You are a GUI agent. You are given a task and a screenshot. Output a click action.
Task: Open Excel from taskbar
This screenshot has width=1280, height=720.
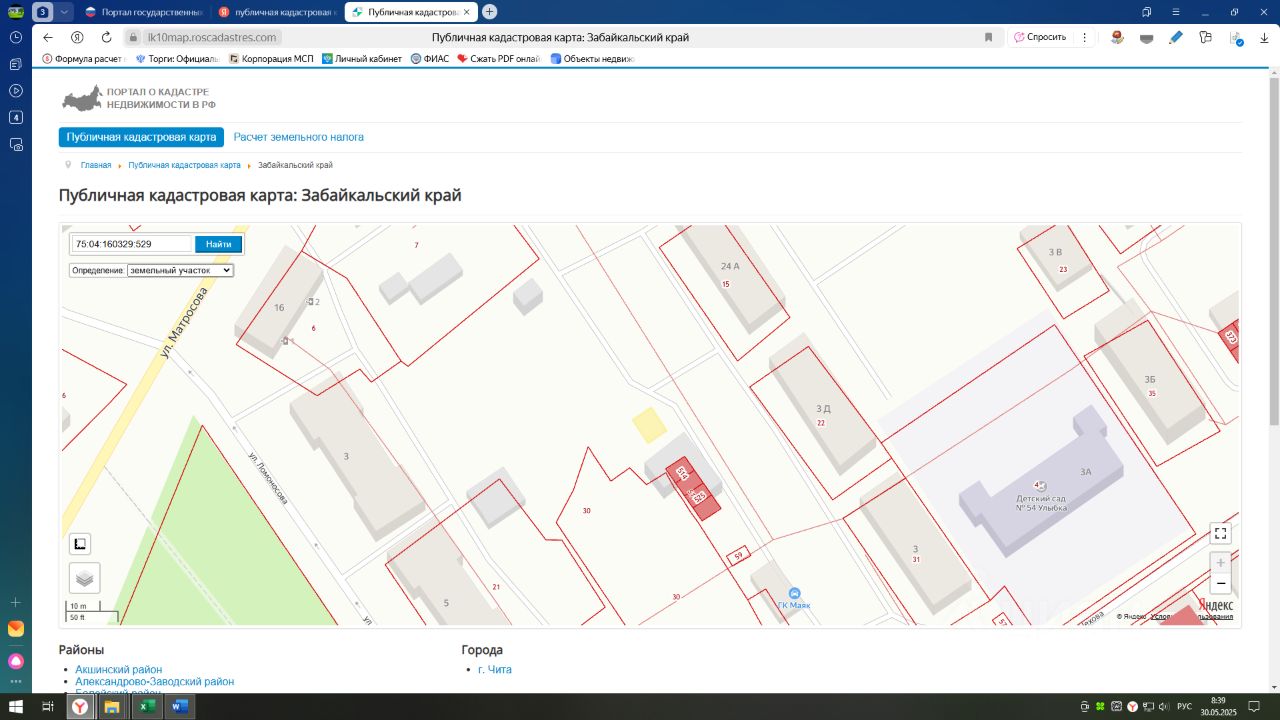(146, 707)
